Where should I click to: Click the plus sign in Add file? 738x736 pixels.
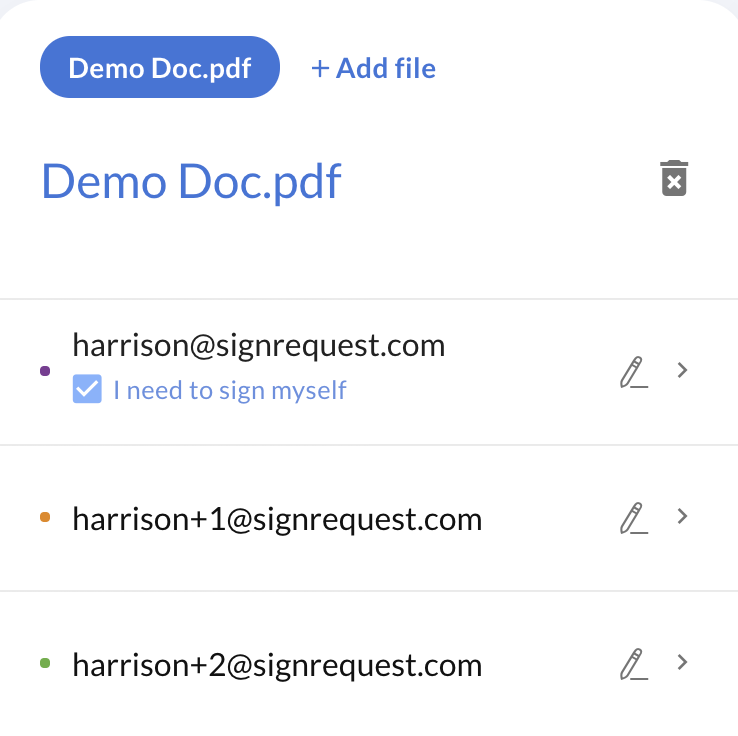(x=320, y=69)
